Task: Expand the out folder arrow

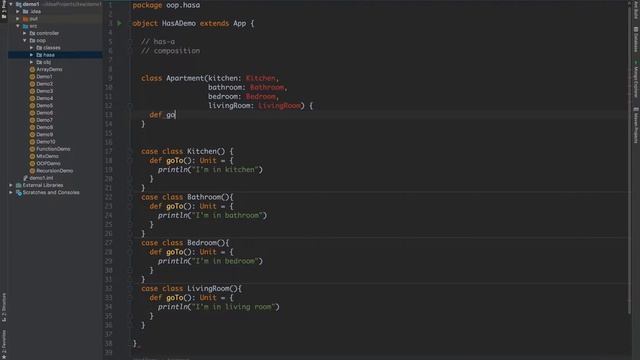Action: (18, 19)
